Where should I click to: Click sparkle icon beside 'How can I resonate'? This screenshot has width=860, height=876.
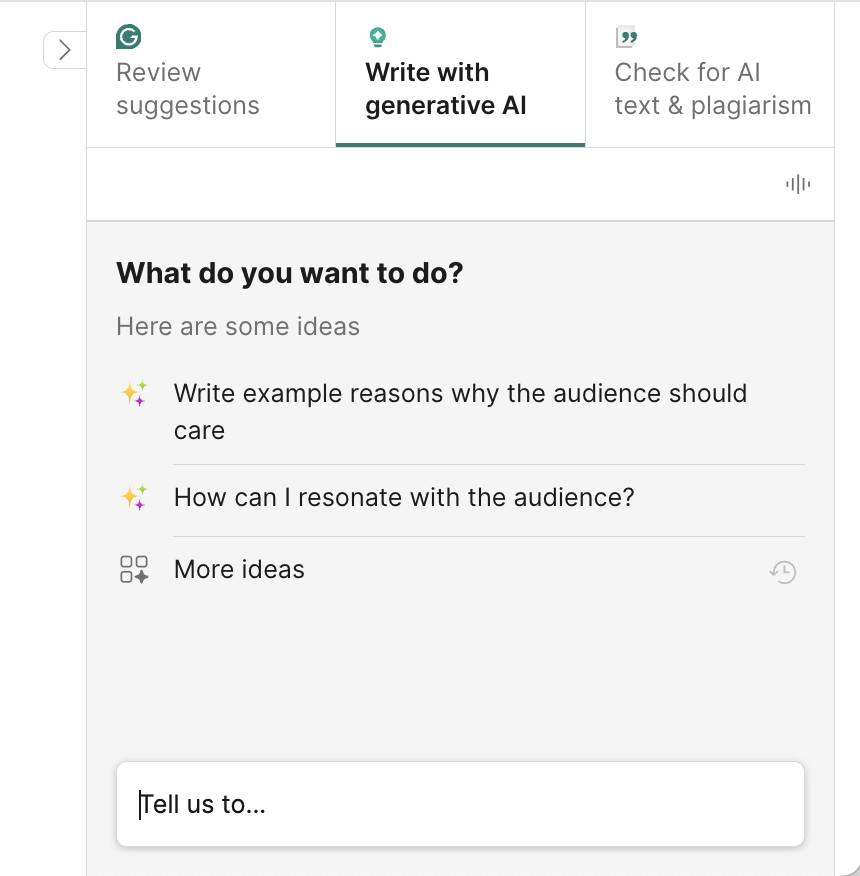point(134,497)
